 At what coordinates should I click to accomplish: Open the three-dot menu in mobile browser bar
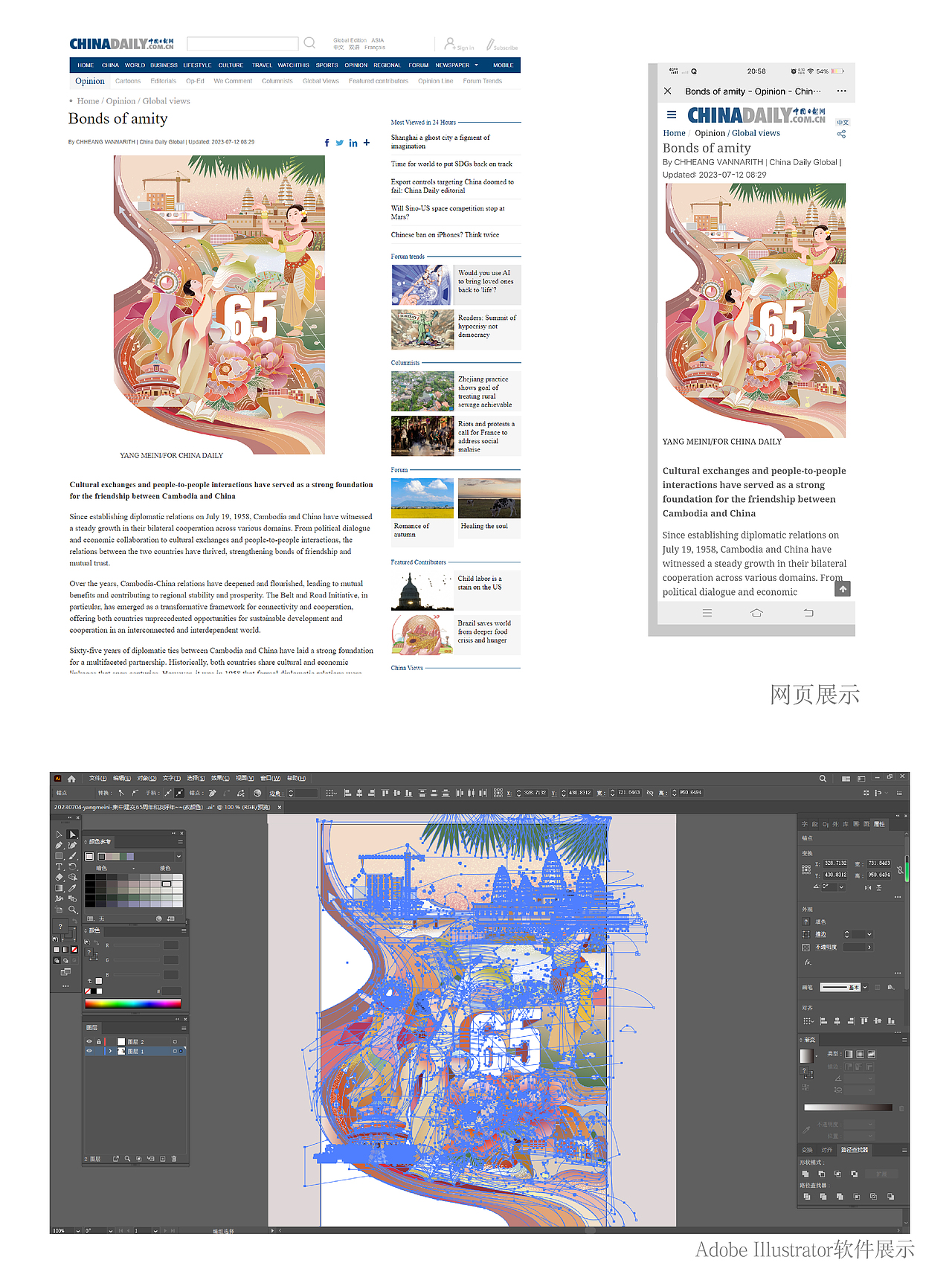842,91
